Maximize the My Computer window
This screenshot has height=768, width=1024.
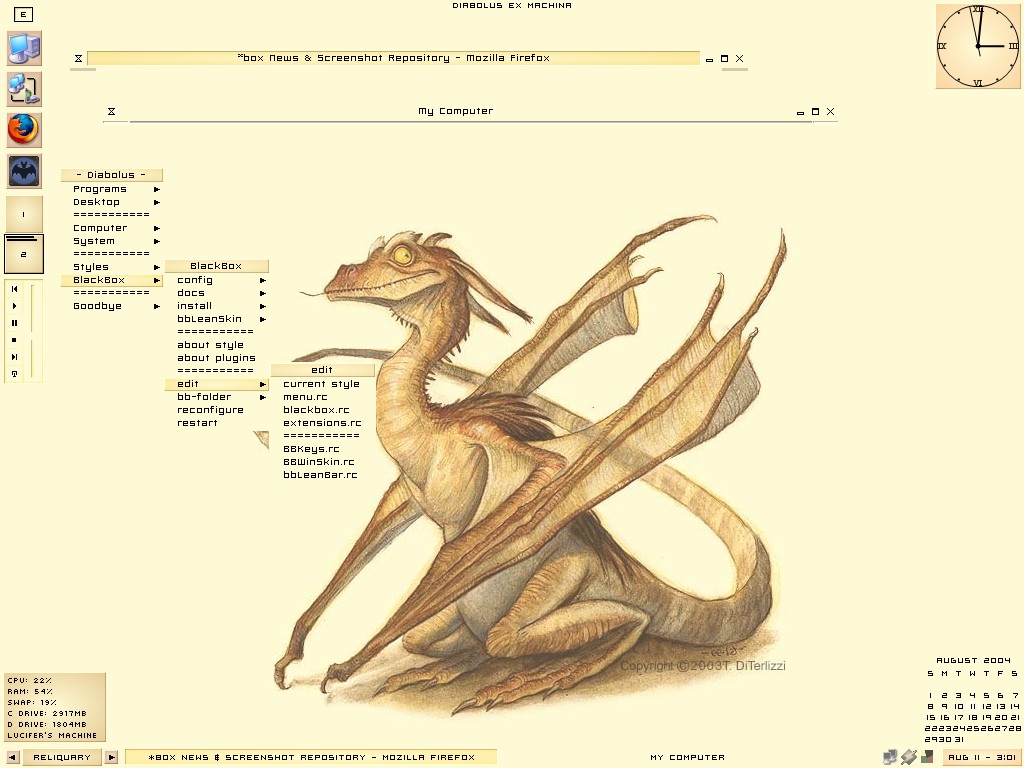[x=815, y=112]
